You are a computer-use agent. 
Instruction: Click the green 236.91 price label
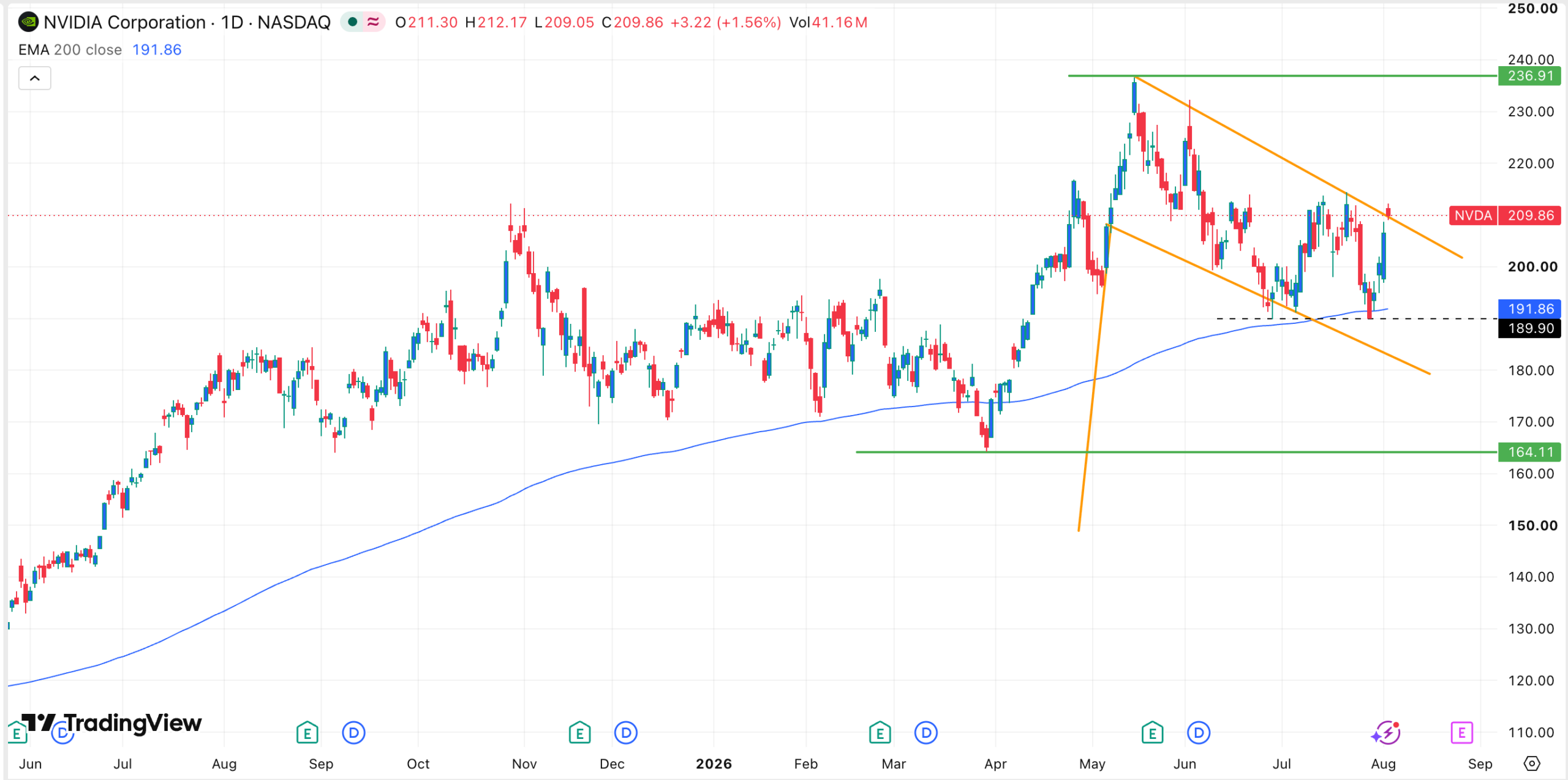(x=1529, y=76)
